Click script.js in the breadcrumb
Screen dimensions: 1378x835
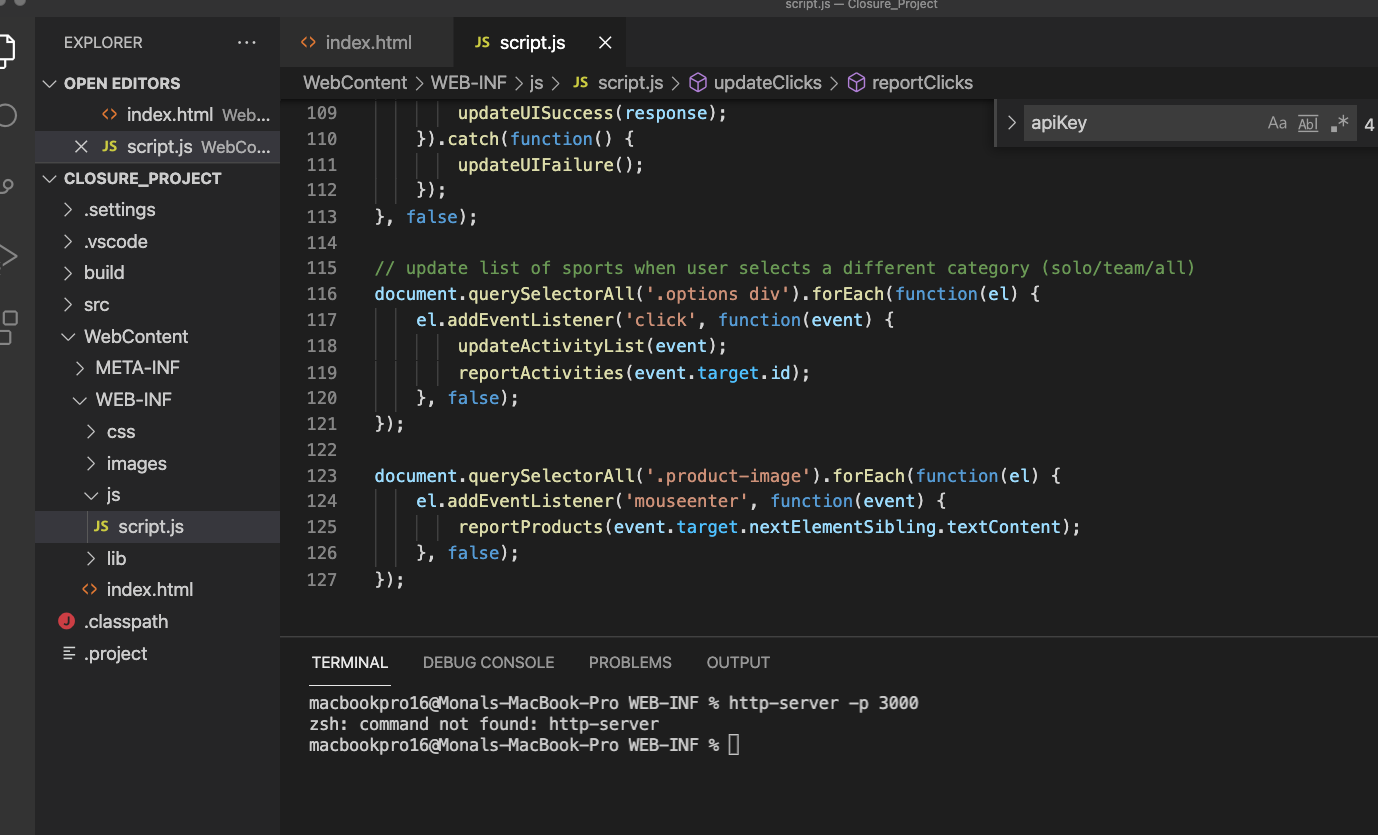click(630, 83)
